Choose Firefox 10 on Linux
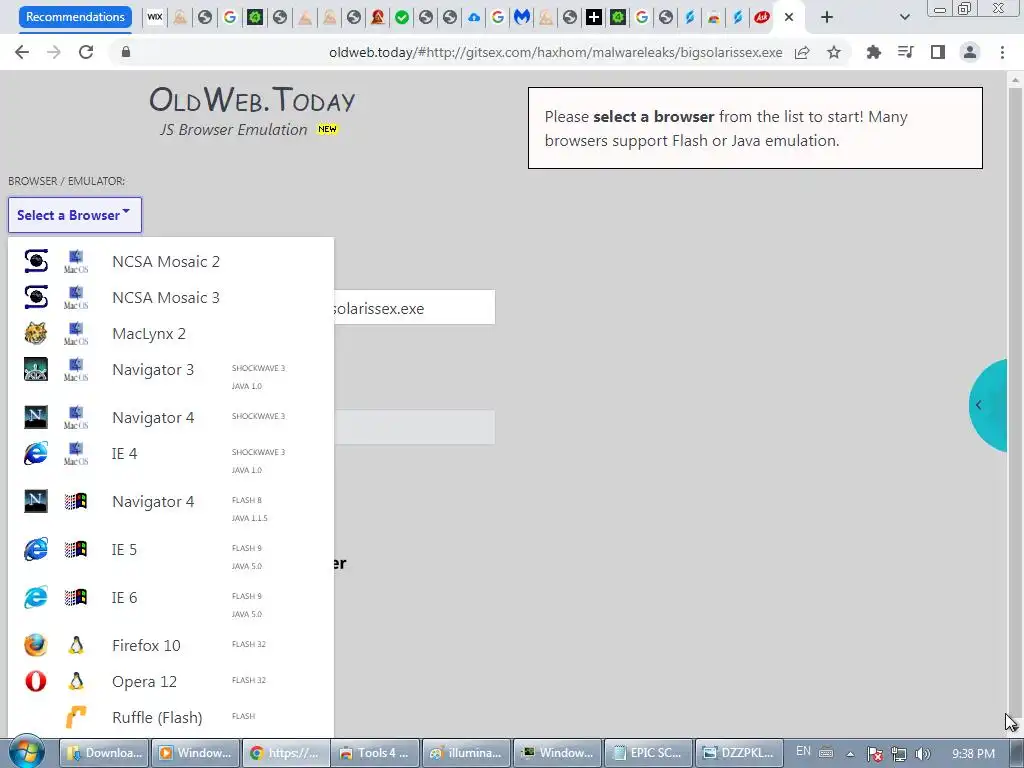The width and height of the screenshot is (1024, 768). 170,645
